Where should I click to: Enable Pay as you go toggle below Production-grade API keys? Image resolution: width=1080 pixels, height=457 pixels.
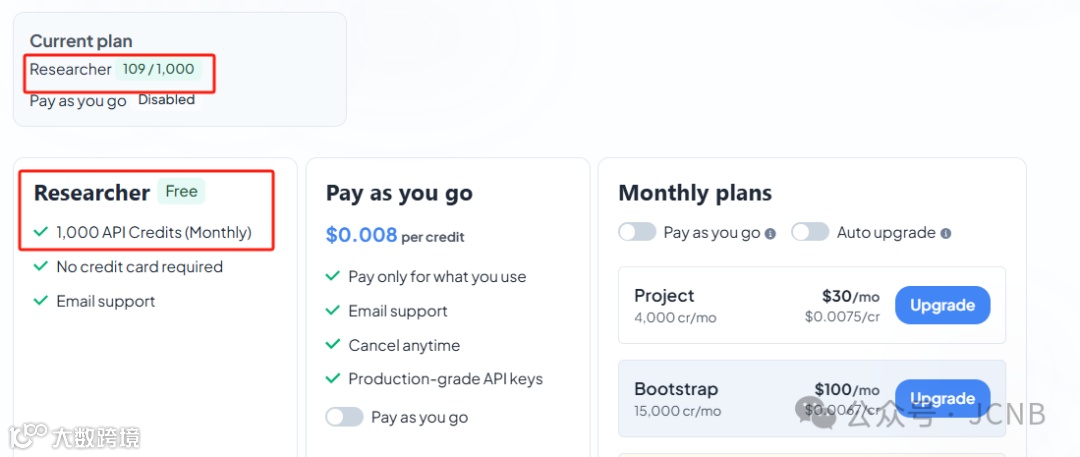[x=344, y=417]
